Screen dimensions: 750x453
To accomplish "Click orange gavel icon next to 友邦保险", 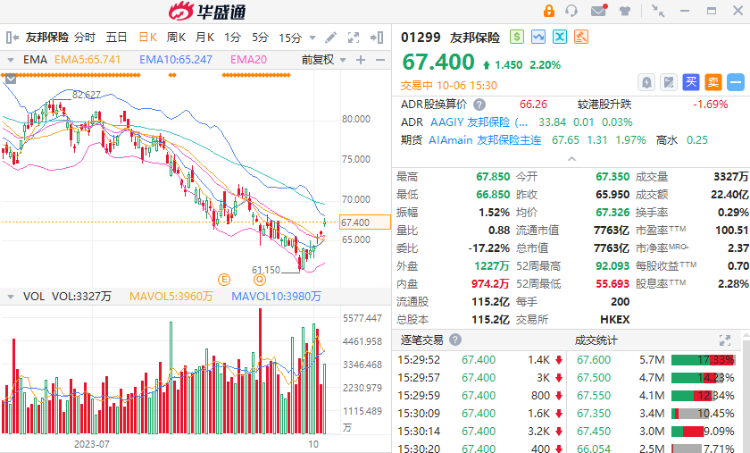I will click(581, 37).
